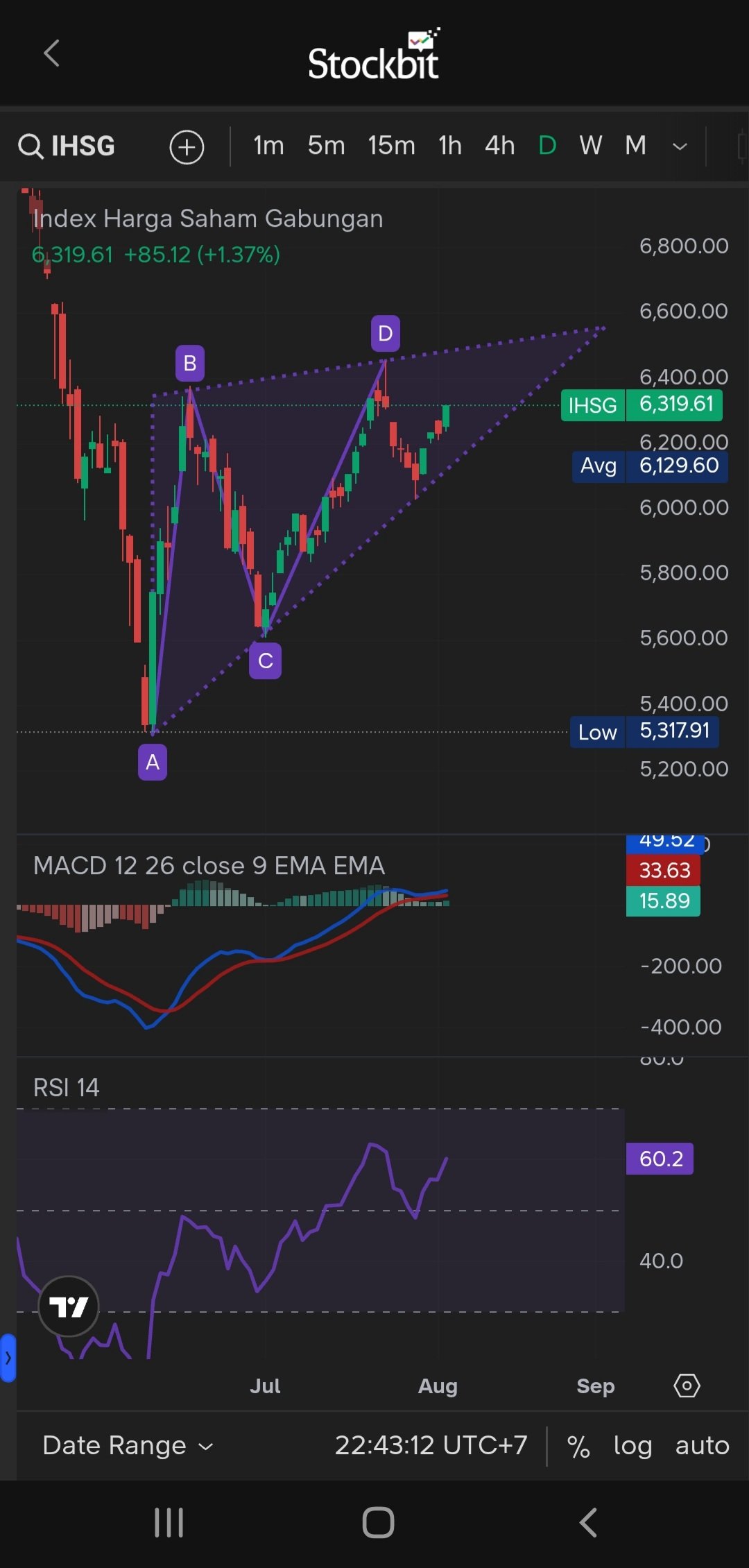This screenshot has width=749, height=1568.
Task: Tap the 22:43:12 UTC+7 clock
Action: (431, 1445)
